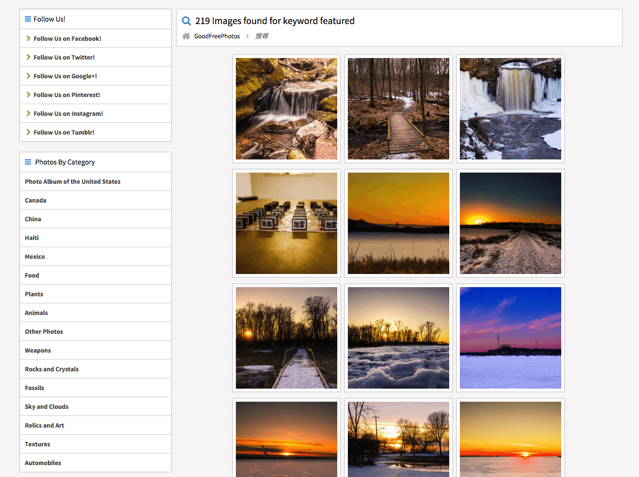639x477 pixels.
Task: Select the Plants category
Action: click(x=34, y=294)
